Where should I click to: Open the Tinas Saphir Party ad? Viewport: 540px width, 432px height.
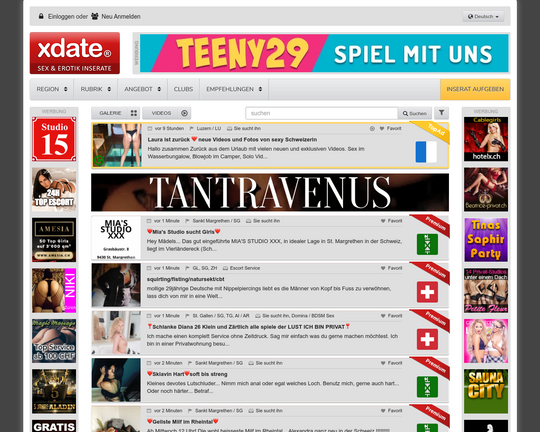[486, 240]
